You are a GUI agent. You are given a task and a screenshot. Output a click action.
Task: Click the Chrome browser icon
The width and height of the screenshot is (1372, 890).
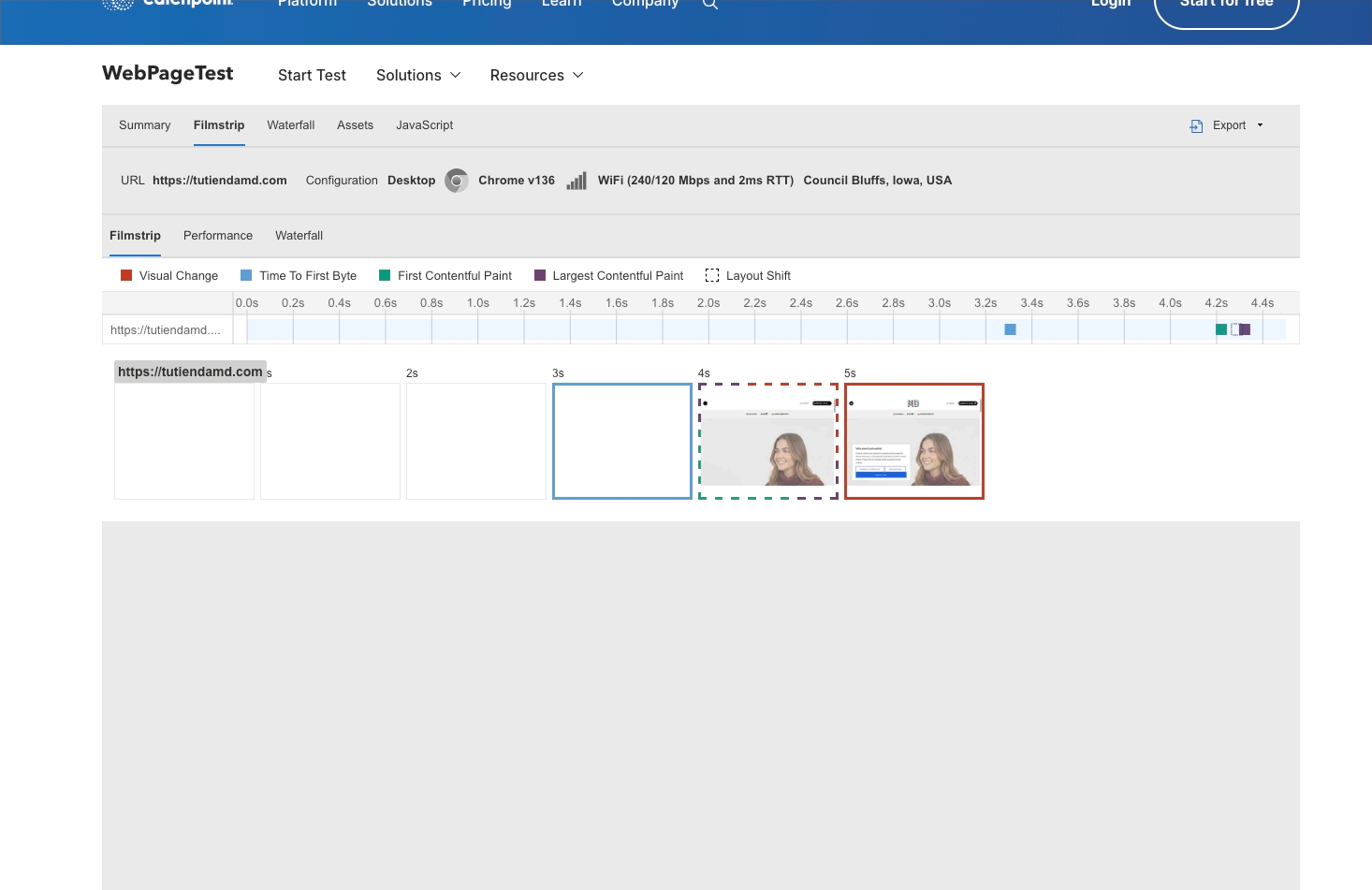(x=457, y=181)
